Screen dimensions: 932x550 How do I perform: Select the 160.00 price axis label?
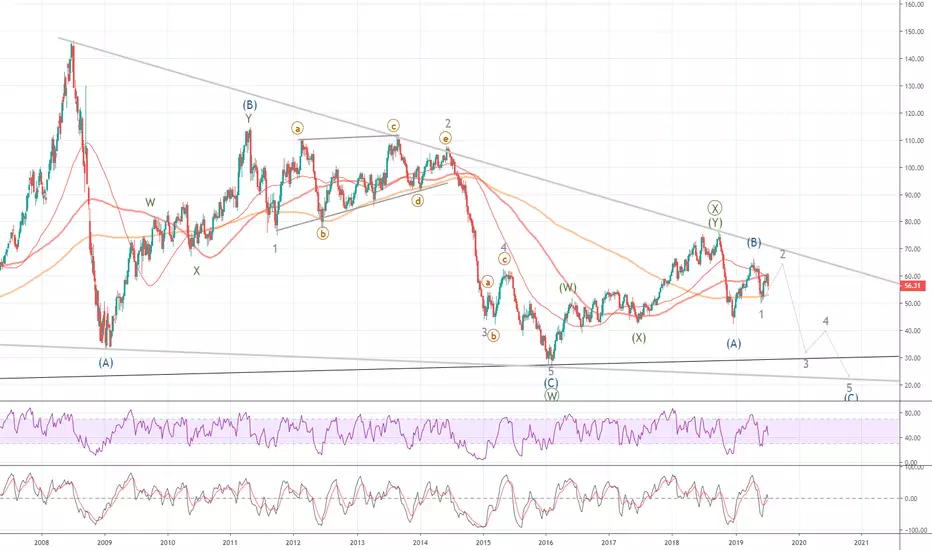914,4
